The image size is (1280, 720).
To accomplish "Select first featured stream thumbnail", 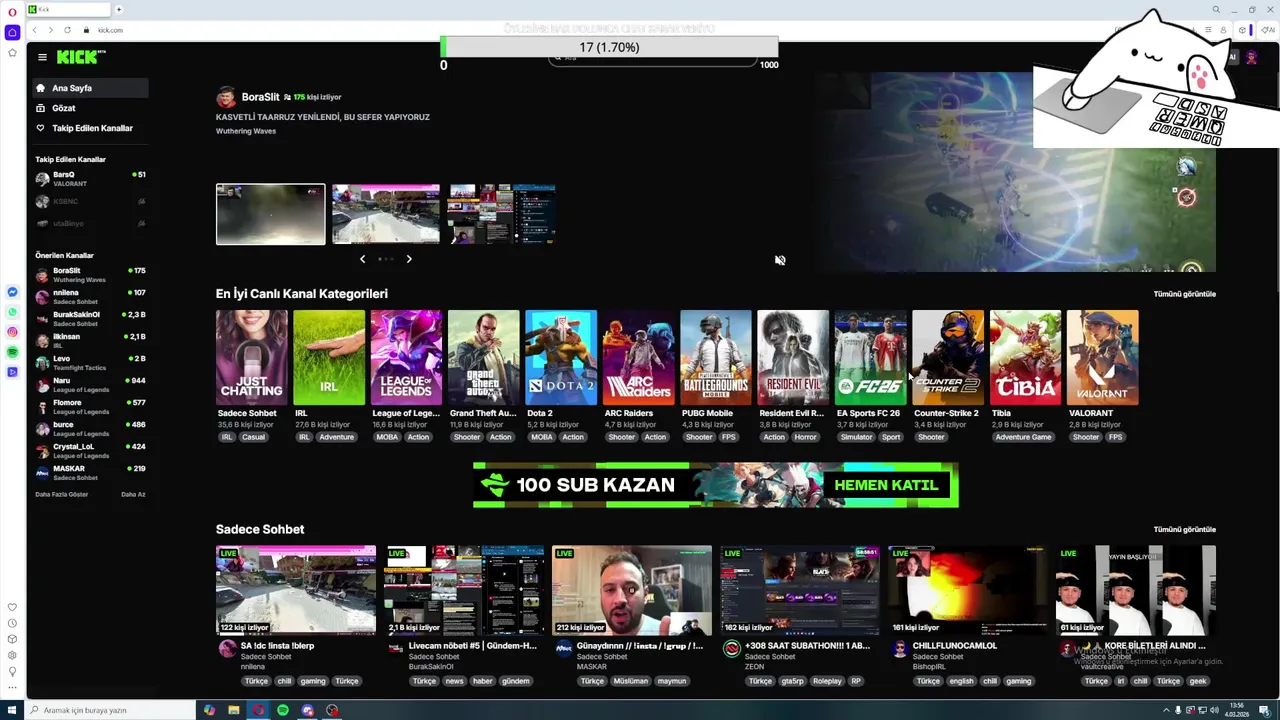I will 270,214.
